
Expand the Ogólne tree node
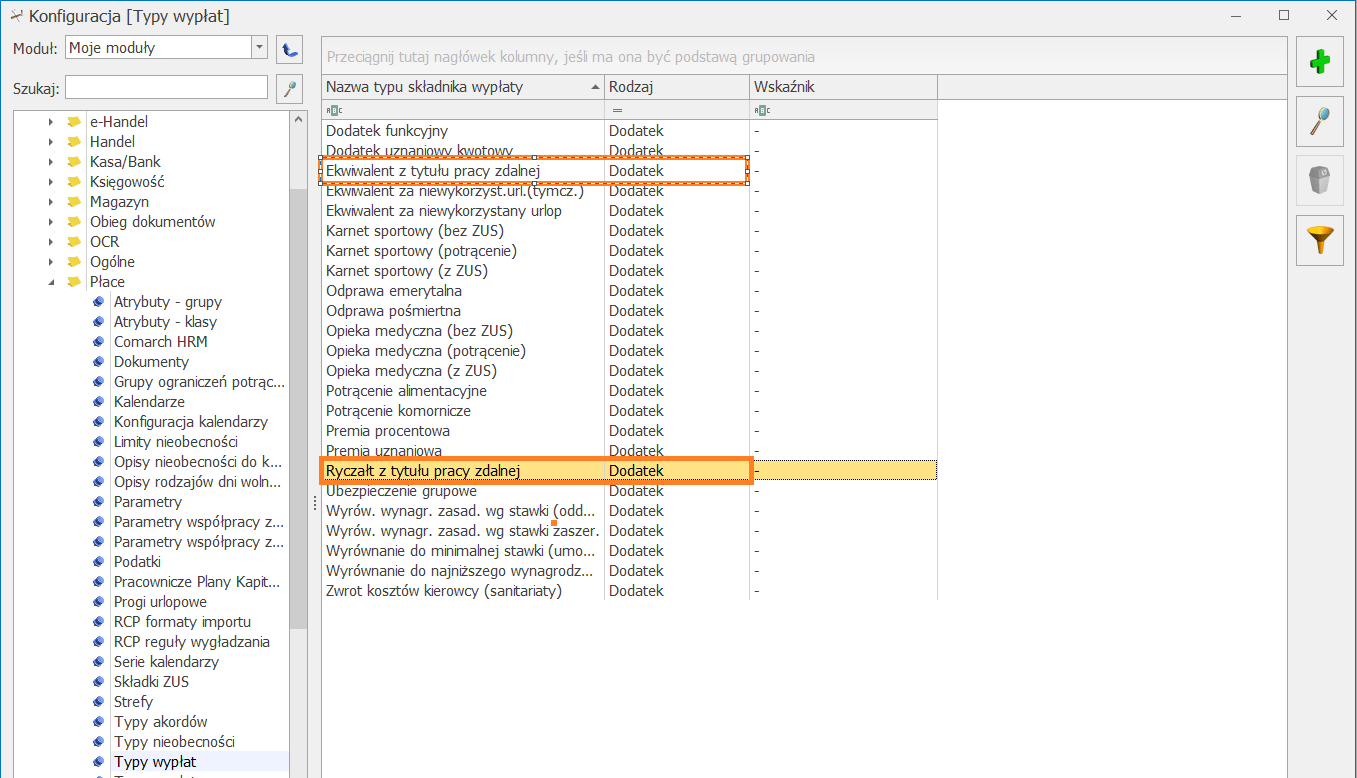[x=50, y=262]
